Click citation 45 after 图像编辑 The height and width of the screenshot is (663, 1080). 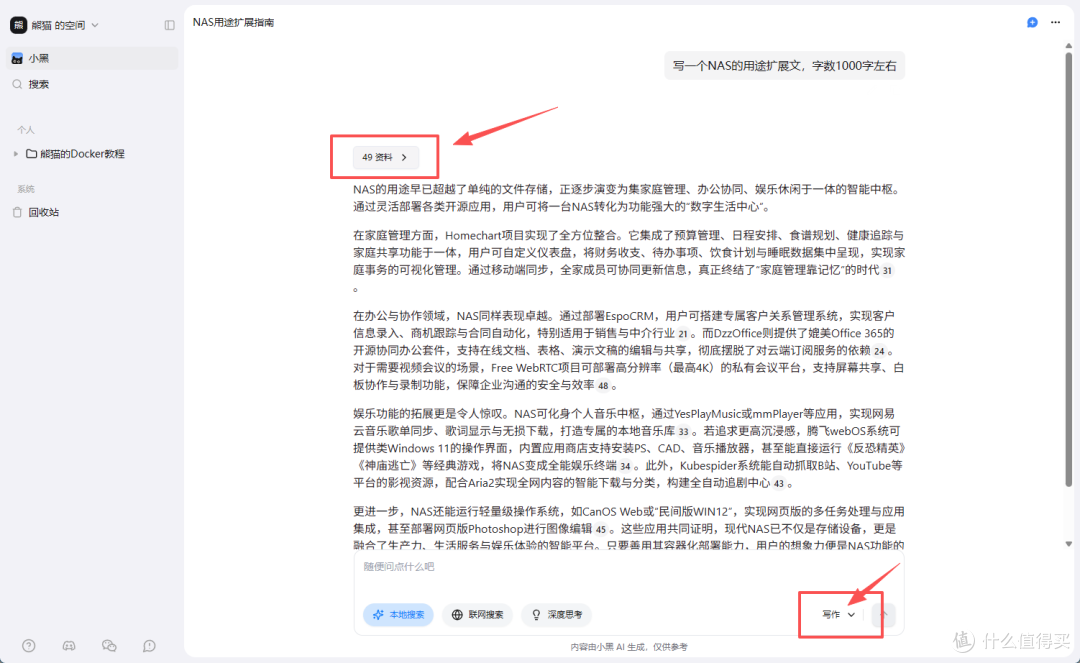[601, 529]
